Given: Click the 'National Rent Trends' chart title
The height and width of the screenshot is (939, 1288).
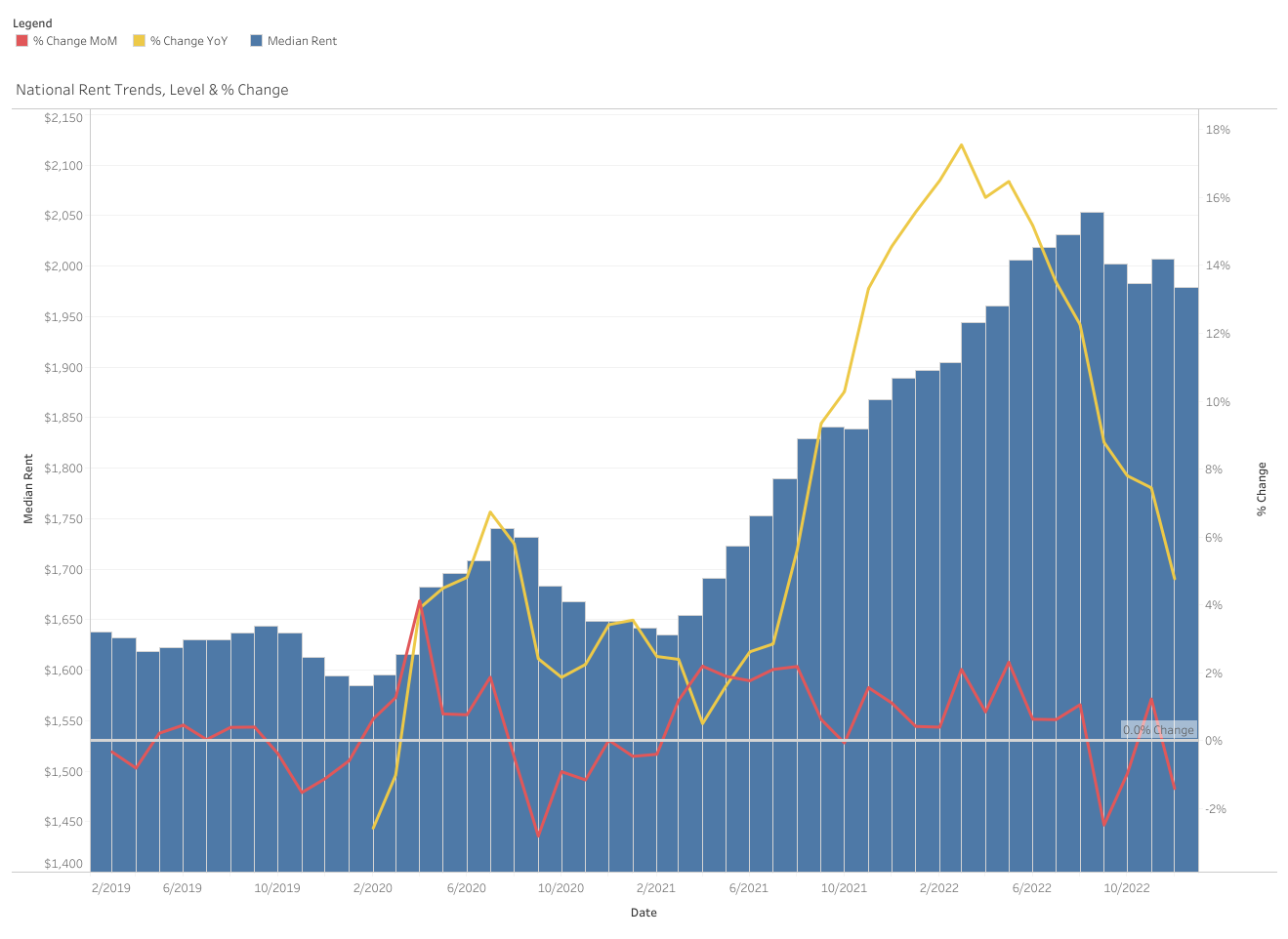Looking at the screenshot, I should (x=152, y=90).
